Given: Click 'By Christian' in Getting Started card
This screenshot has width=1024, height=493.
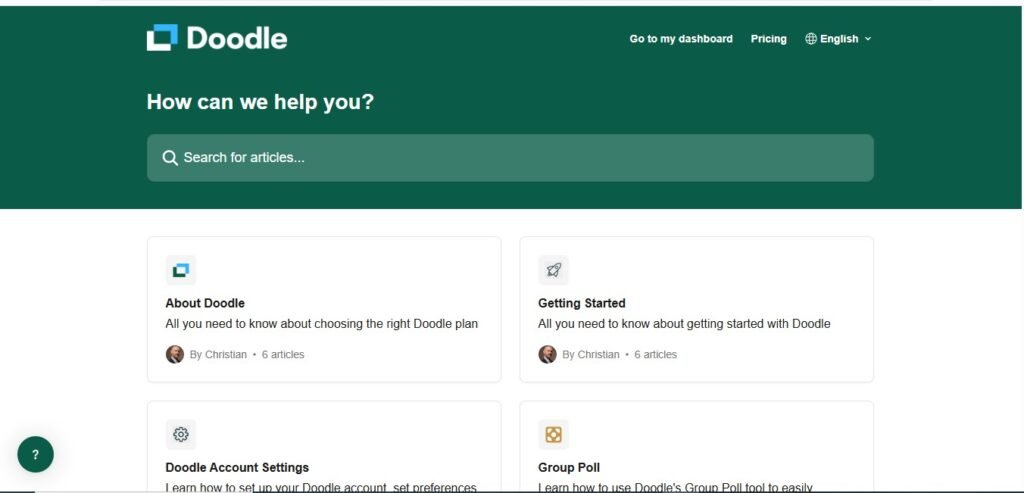Looking at the screenshot, I should (x=590, y=355).
